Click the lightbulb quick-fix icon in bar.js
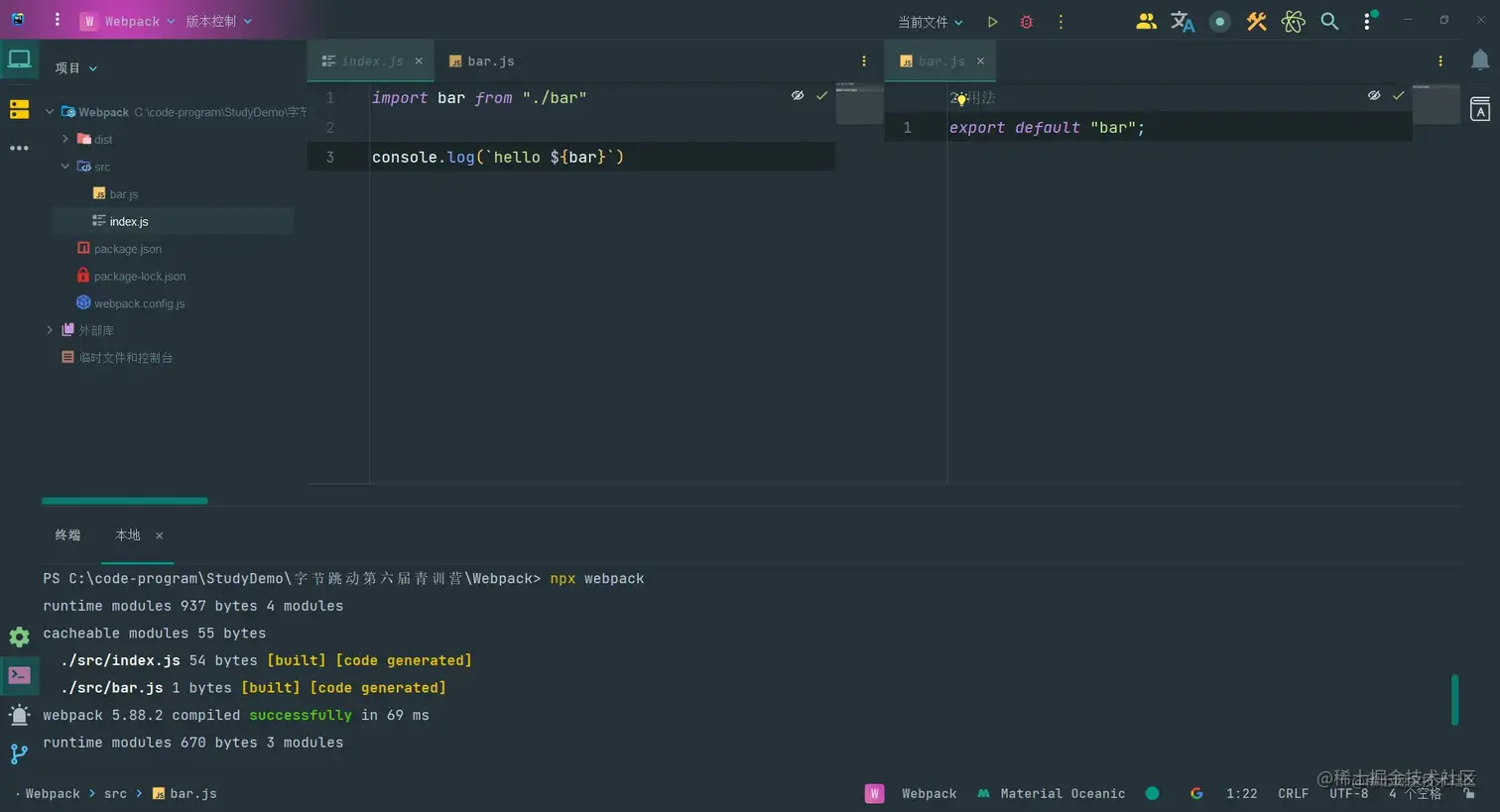 coord(961,99)
